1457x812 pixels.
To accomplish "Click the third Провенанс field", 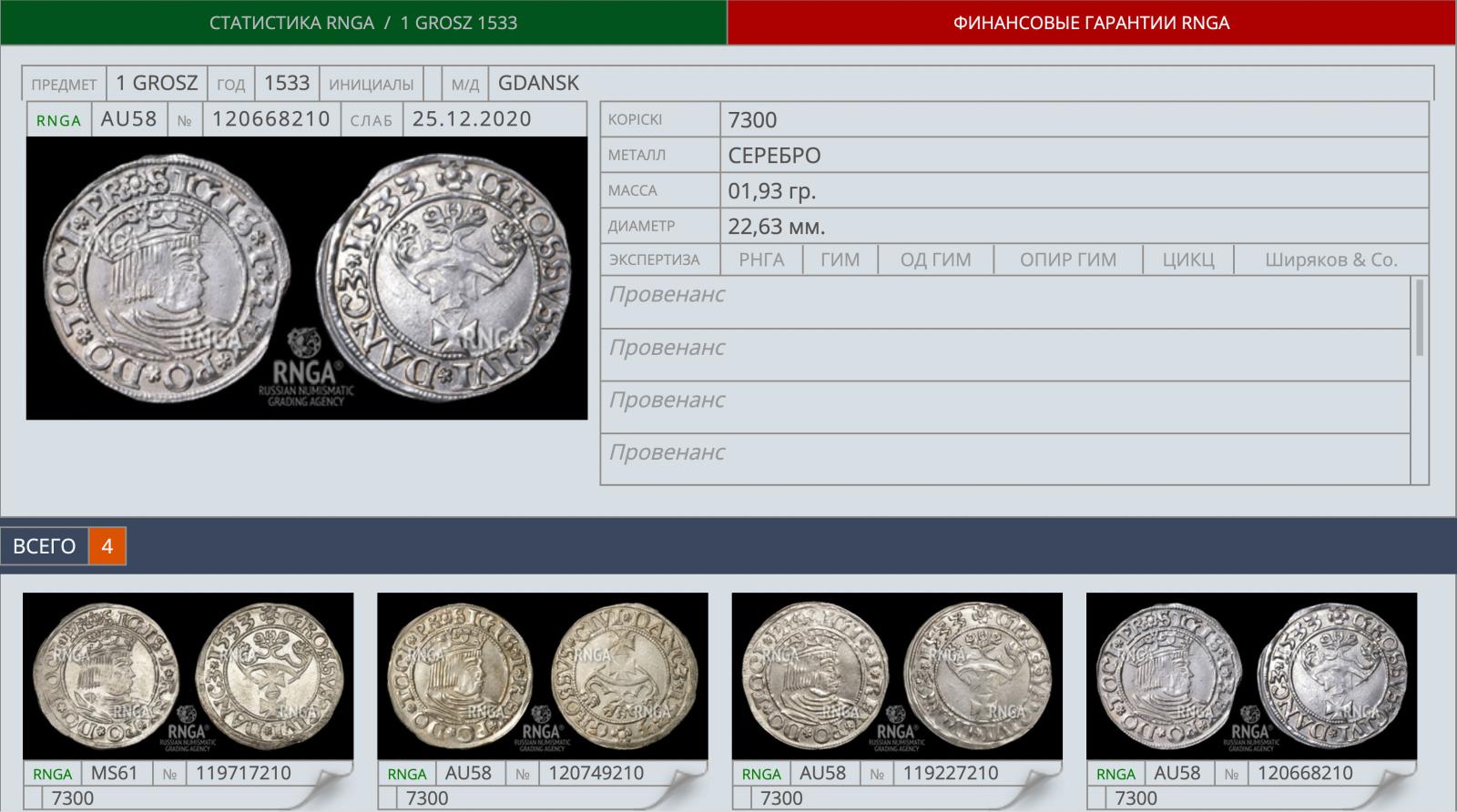I will point(1005,408).
